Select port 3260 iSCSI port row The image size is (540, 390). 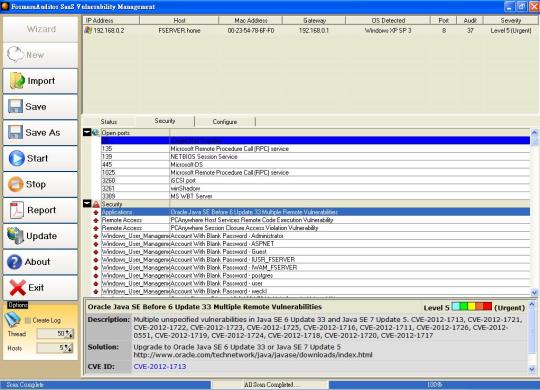coord(315,180)
